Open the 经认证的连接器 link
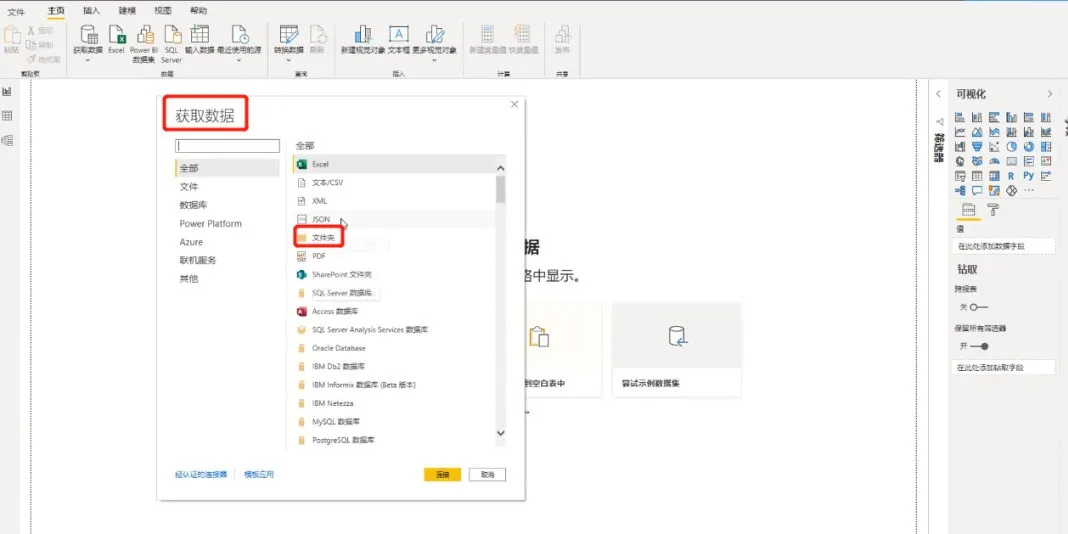The image size is (1068, 534). [201, 475]
